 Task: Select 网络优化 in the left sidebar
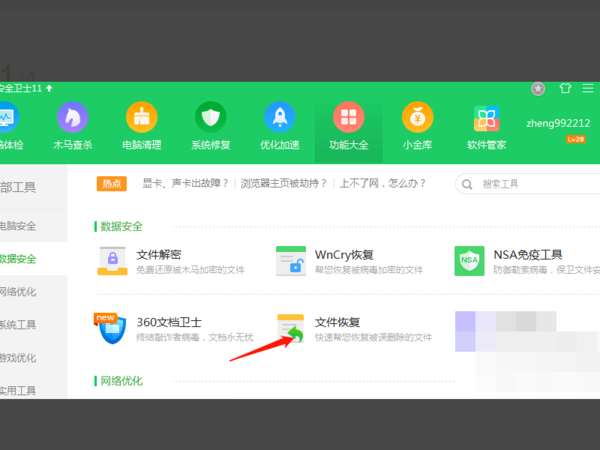pos(18,292)
